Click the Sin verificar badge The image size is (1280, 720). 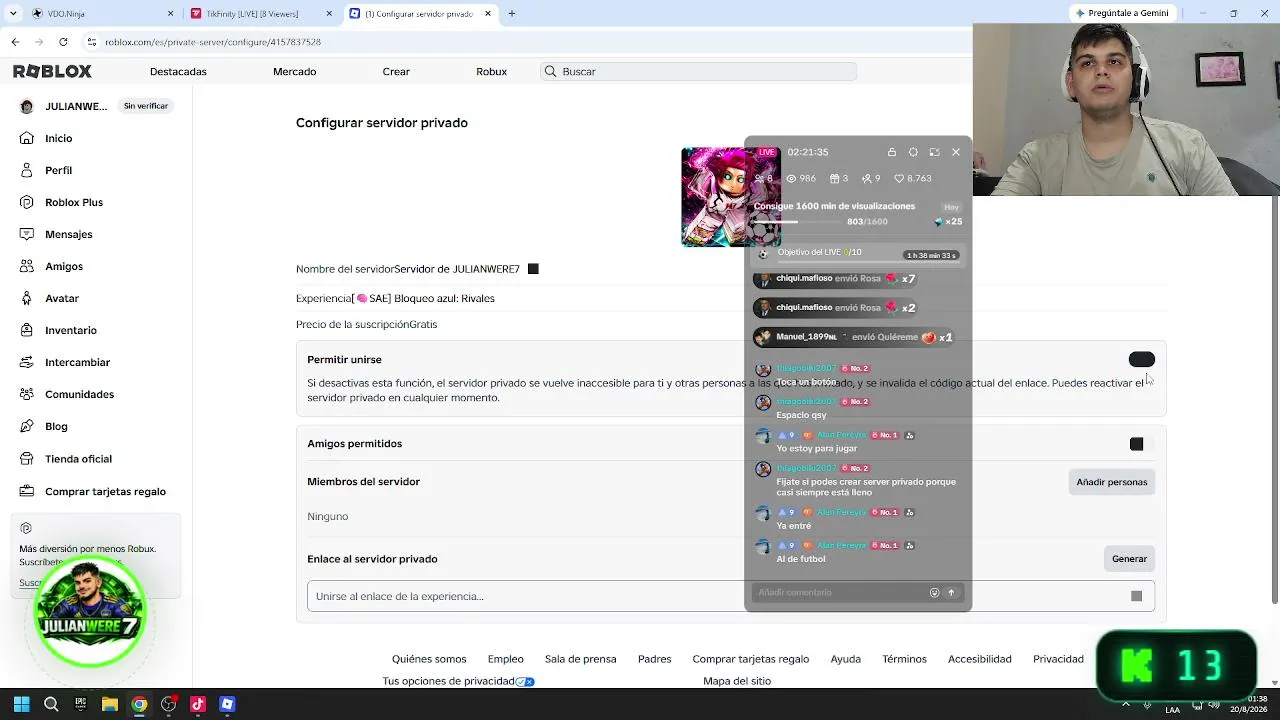click(x=146, y=106)
